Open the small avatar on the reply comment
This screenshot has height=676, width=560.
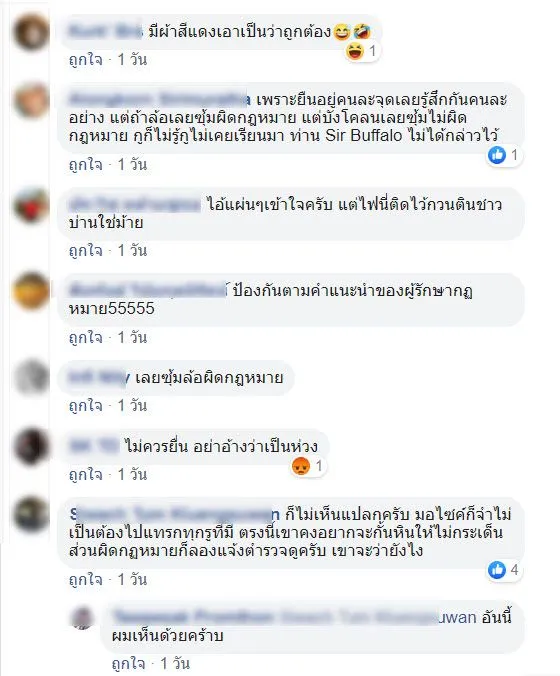click(x=82, y=618)
